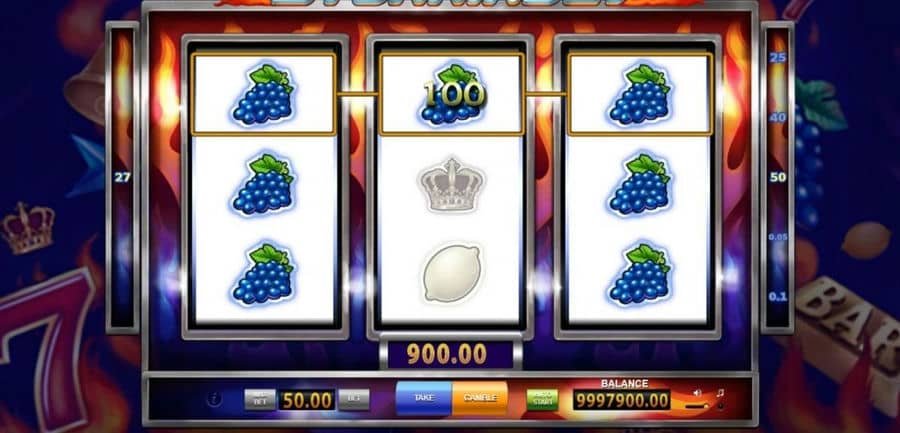Viewport: 900px width, 433px height.
Task: Select coin value 0.1 on right panel
Action: click(778, 297)
